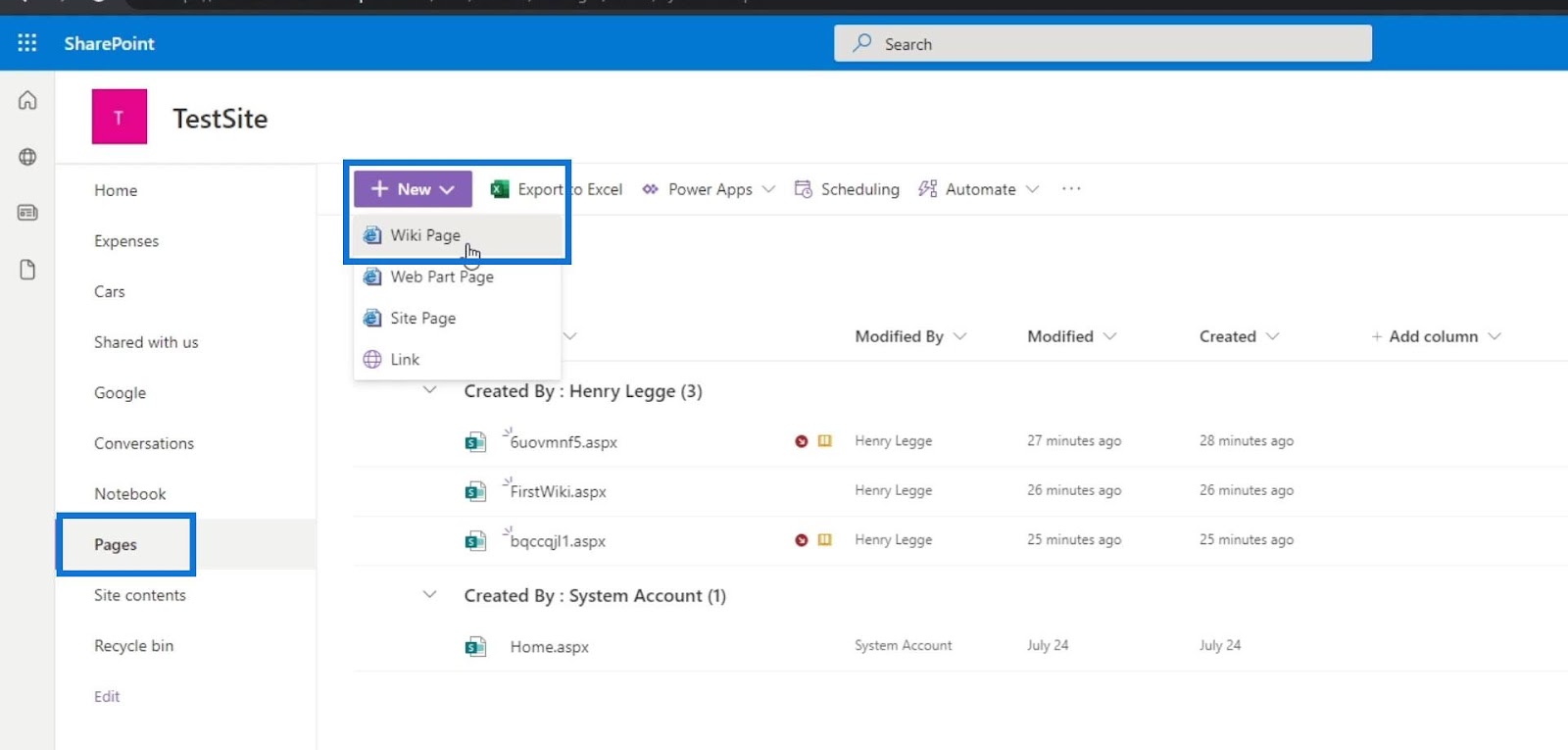Viewport: 1568px width, 750px height.
Task: Click the red checked-out icon for 6uovmnf5.aspx
Action: pyautogui.click(x=802, y=441)
